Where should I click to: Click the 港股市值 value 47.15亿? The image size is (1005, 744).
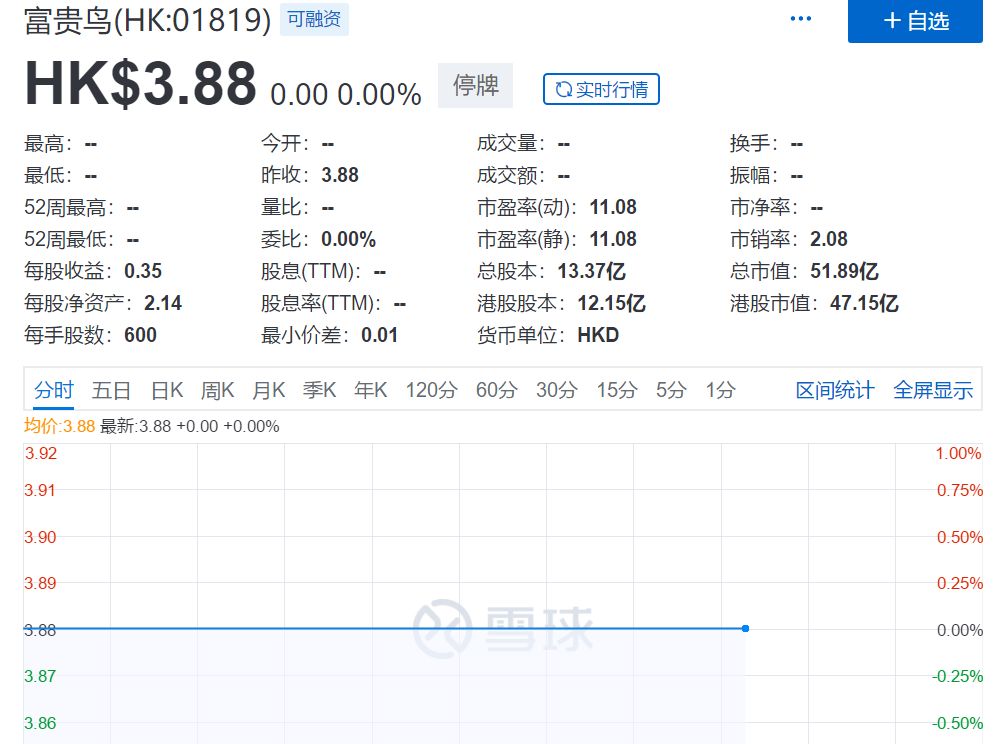click(x=864, y=303)
